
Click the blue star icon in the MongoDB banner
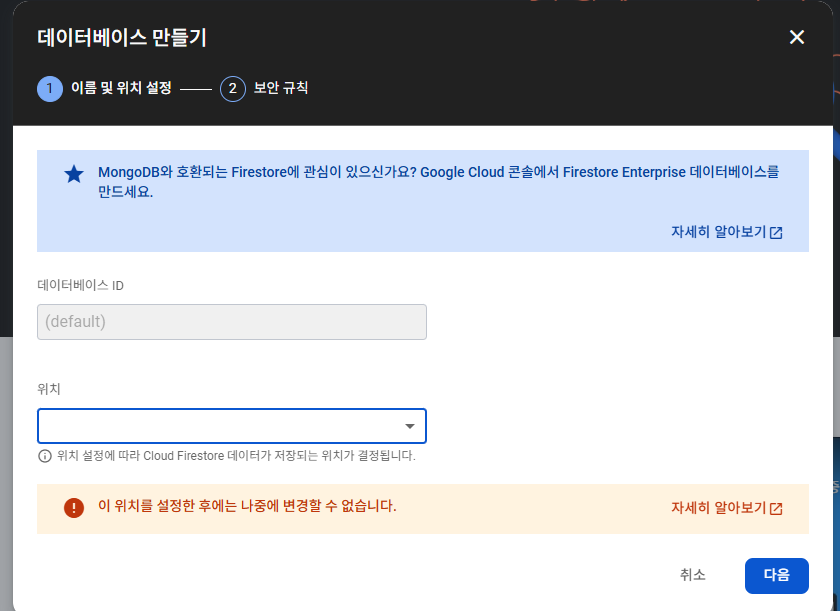point(74,174)
